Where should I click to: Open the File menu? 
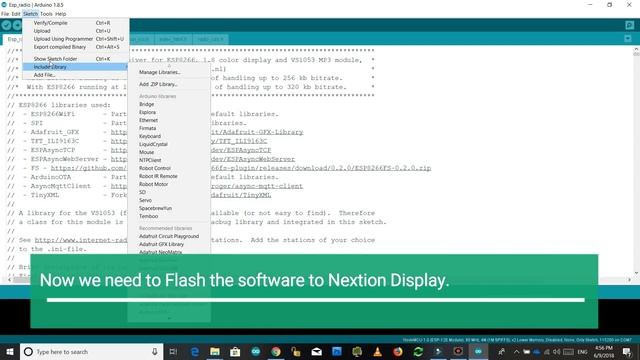[x=5, y=14]
